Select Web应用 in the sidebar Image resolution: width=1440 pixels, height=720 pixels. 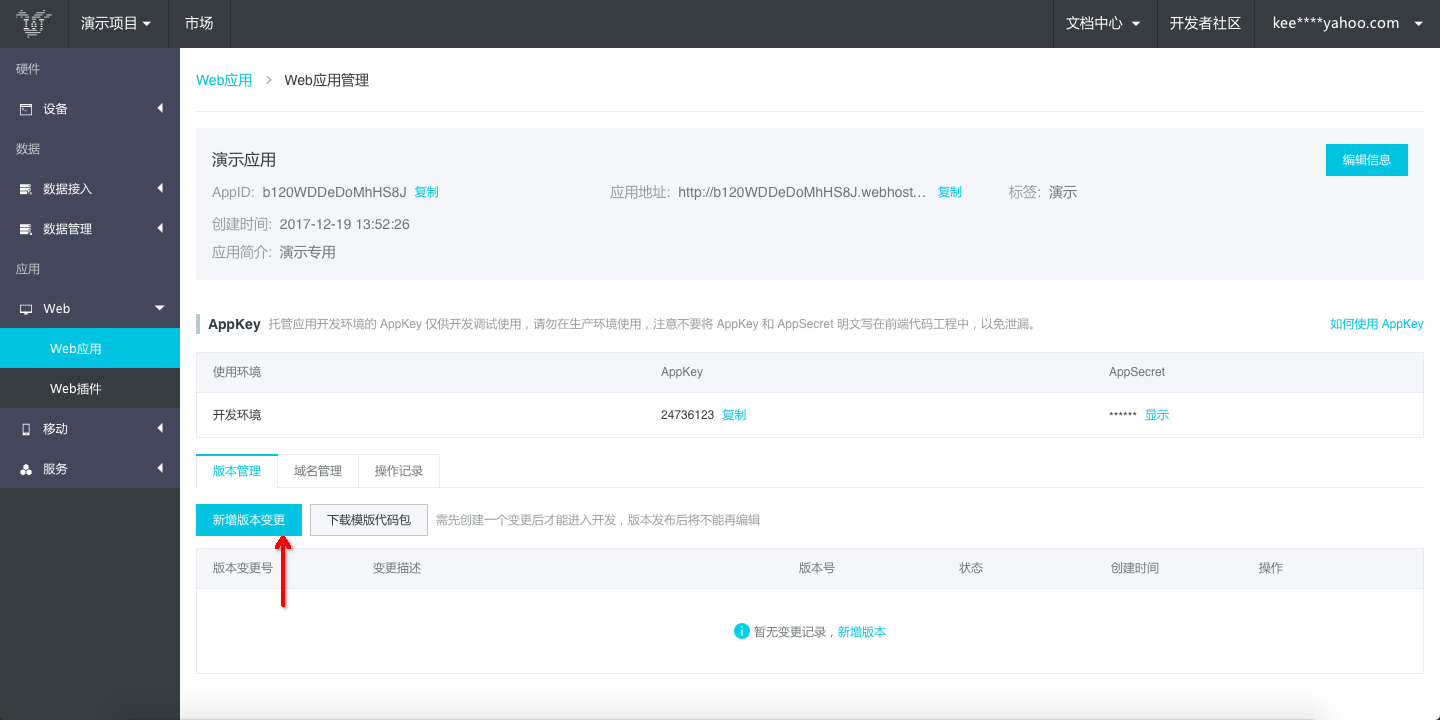90,349
